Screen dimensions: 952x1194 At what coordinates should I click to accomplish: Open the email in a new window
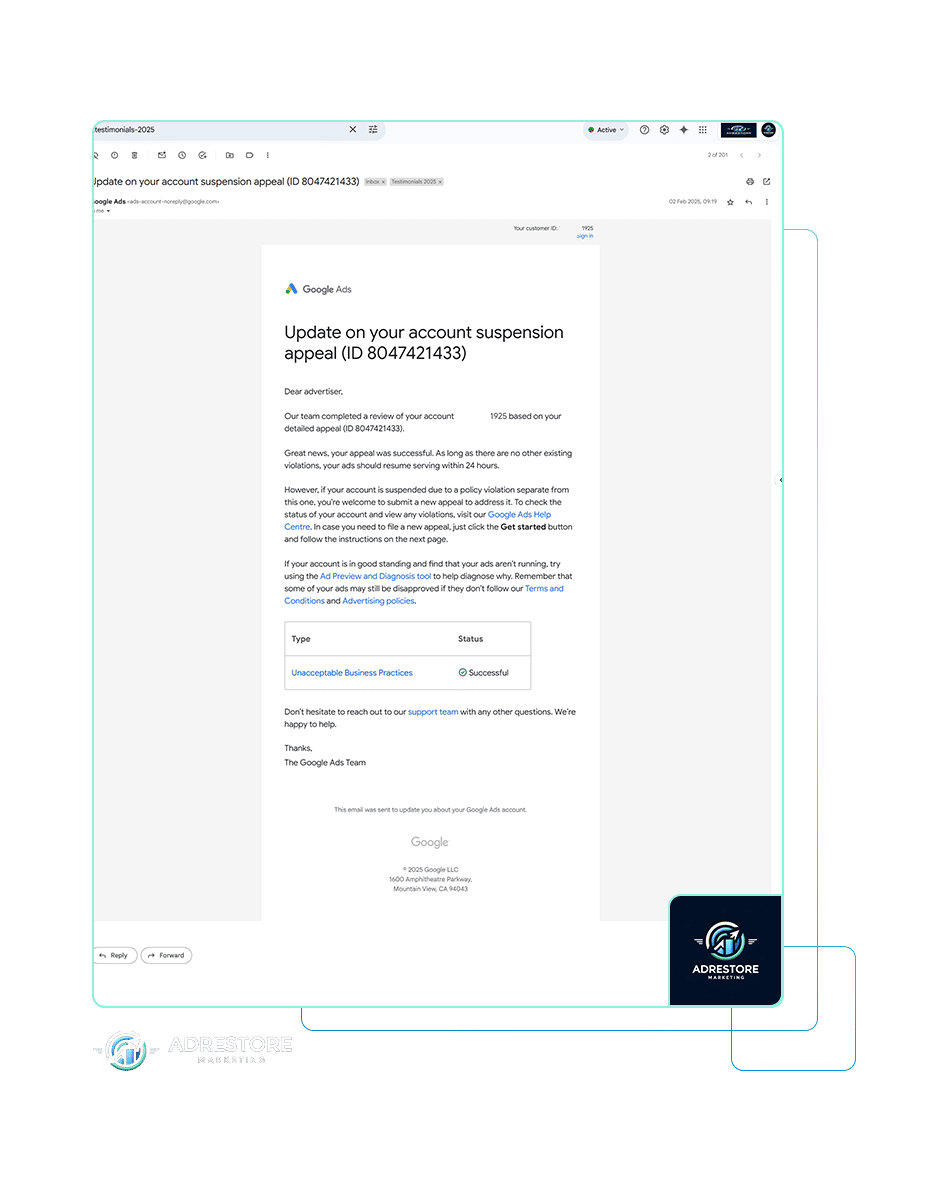point(767,181)
